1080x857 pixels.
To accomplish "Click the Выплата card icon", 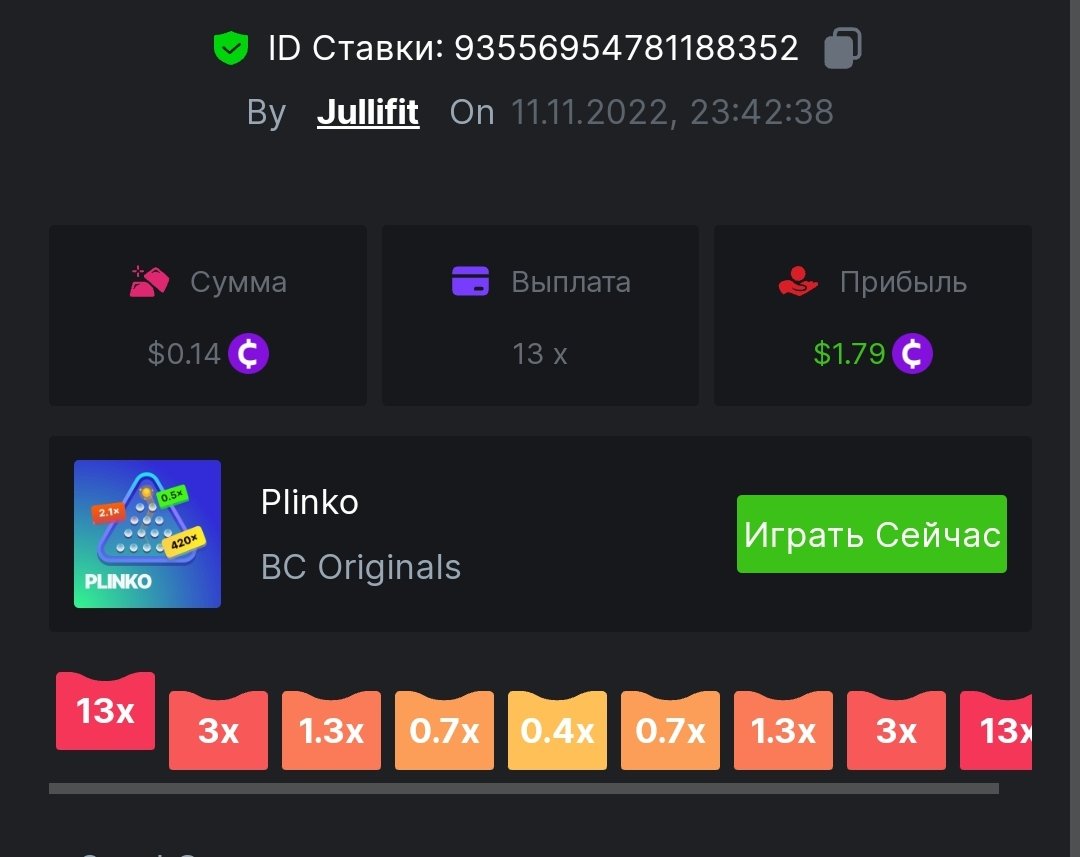I will pos(470,281).
